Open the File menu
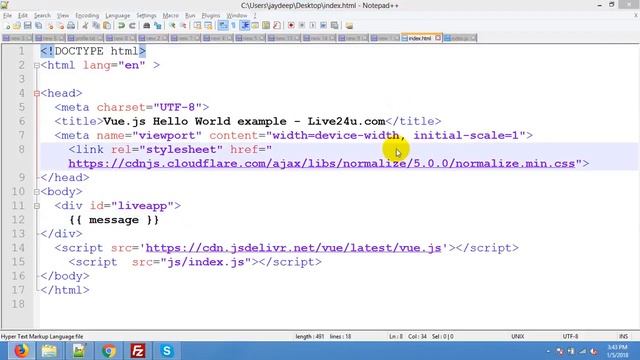 point(7,16)
